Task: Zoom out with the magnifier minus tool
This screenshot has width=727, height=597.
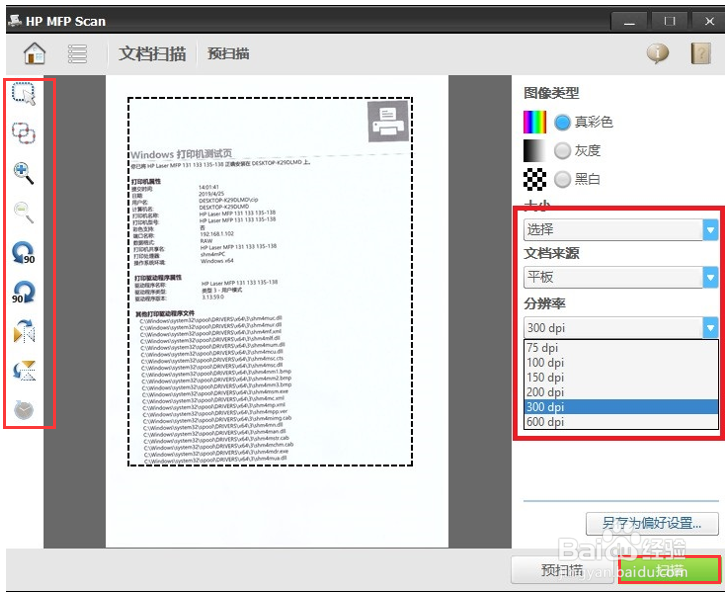Action: pos(24,213)
